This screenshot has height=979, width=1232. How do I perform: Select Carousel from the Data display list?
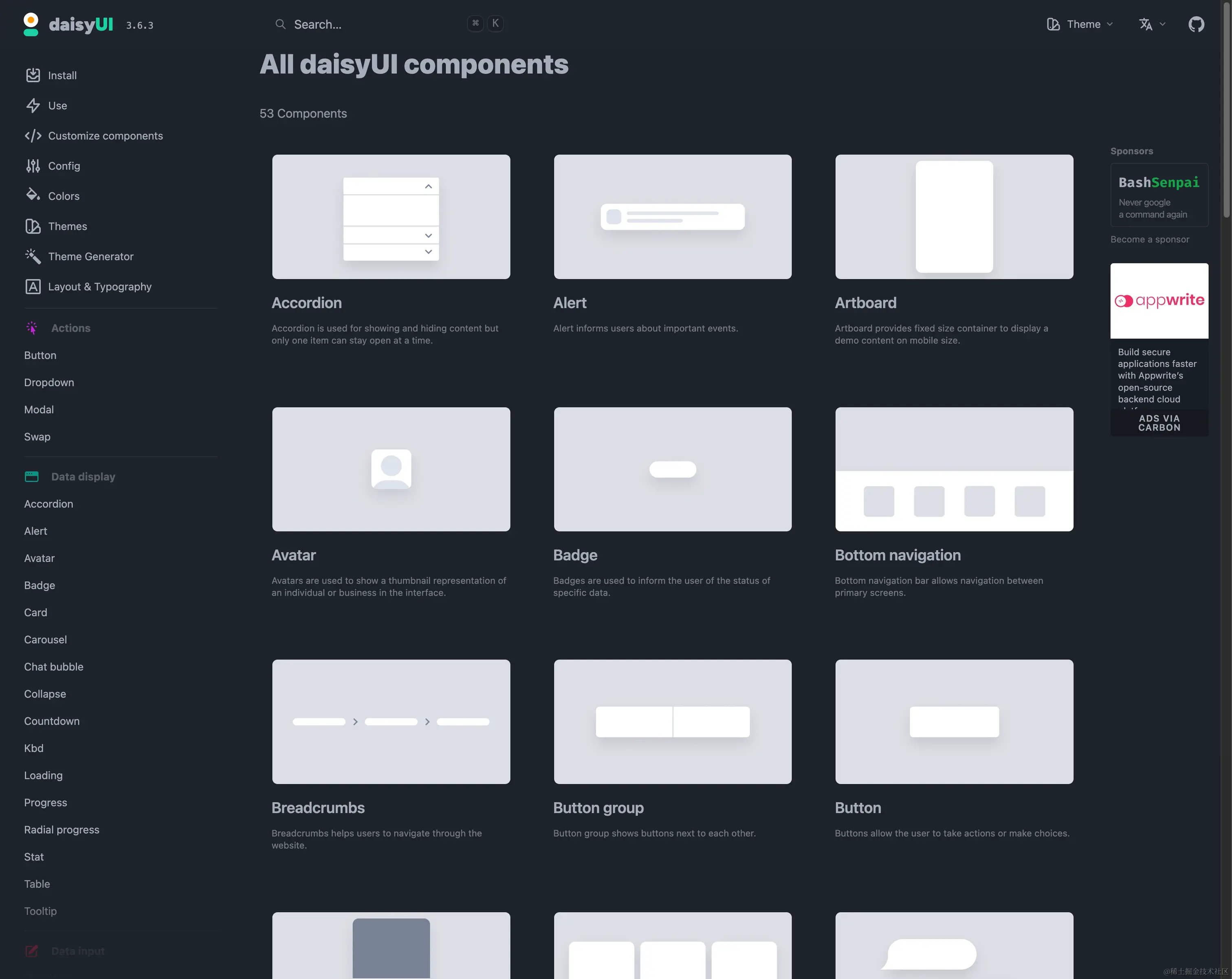pos(45,640)
